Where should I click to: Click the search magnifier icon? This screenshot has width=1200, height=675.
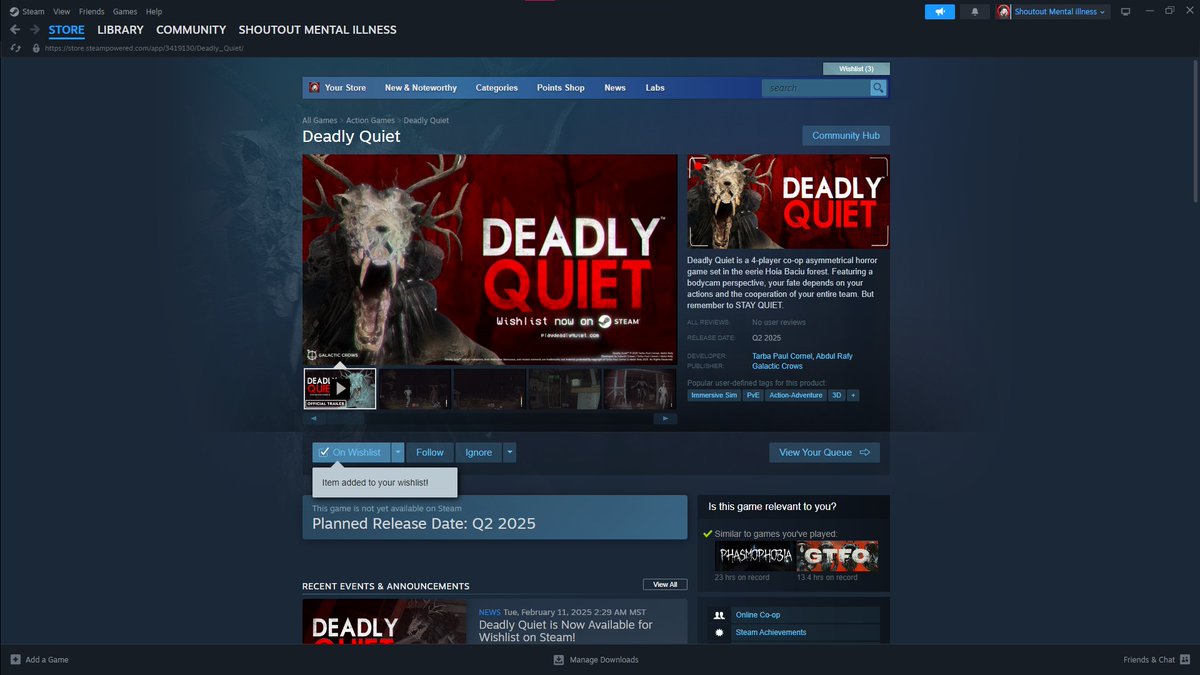tap(878, 88)
